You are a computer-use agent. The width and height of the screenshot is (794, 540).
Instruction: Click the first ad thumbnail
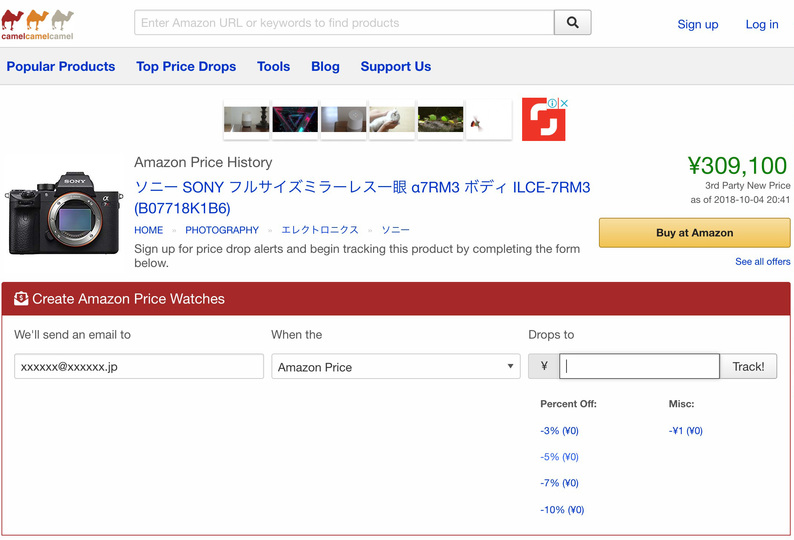tap(247, 119)
